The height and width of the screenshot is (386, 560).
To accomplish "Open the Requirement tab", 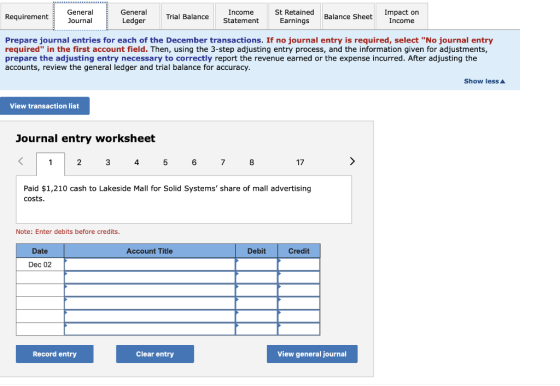I will (x=26, y=16).
